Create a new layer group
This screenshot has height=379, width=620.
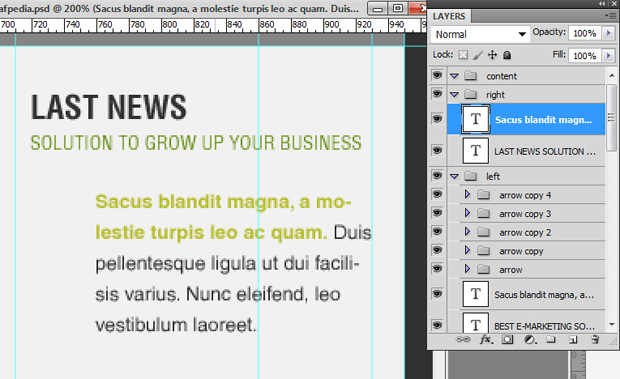(x=551, y=339)
